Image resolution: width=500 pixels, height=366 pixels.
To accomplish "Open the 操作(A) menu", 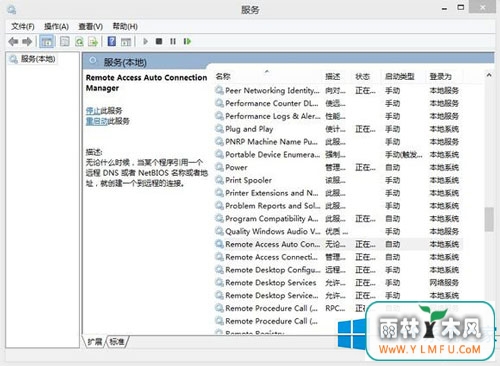I will pos(56,26).
